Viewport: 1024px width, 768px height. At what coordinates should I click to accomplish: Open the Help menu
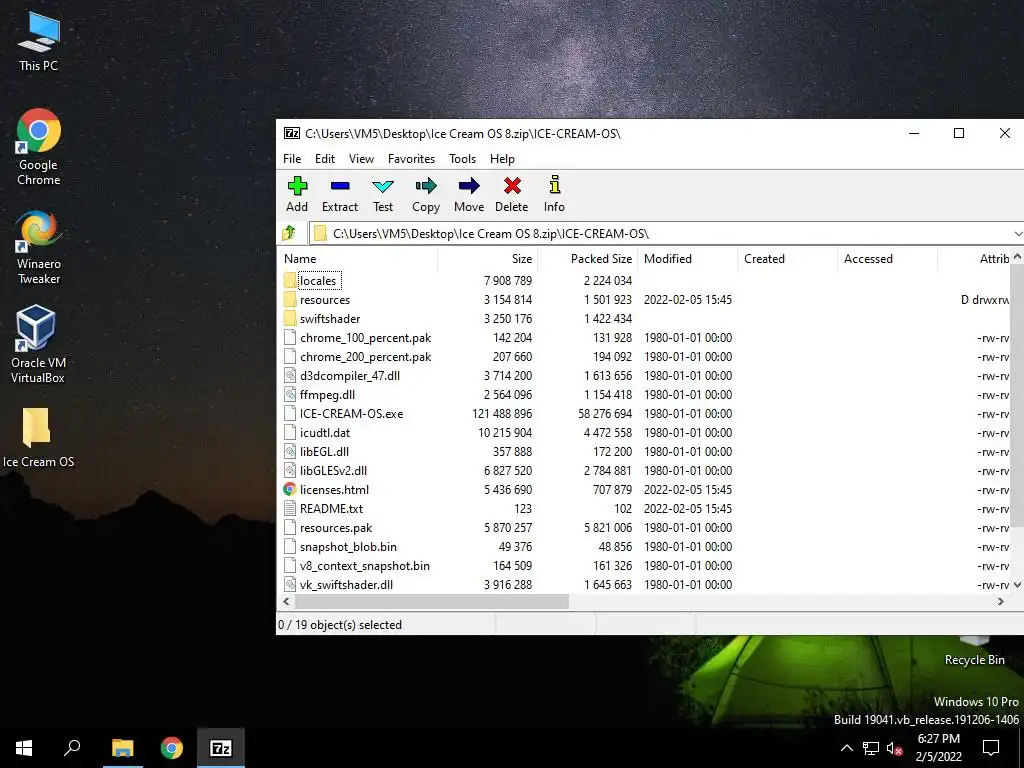[502, 159]
